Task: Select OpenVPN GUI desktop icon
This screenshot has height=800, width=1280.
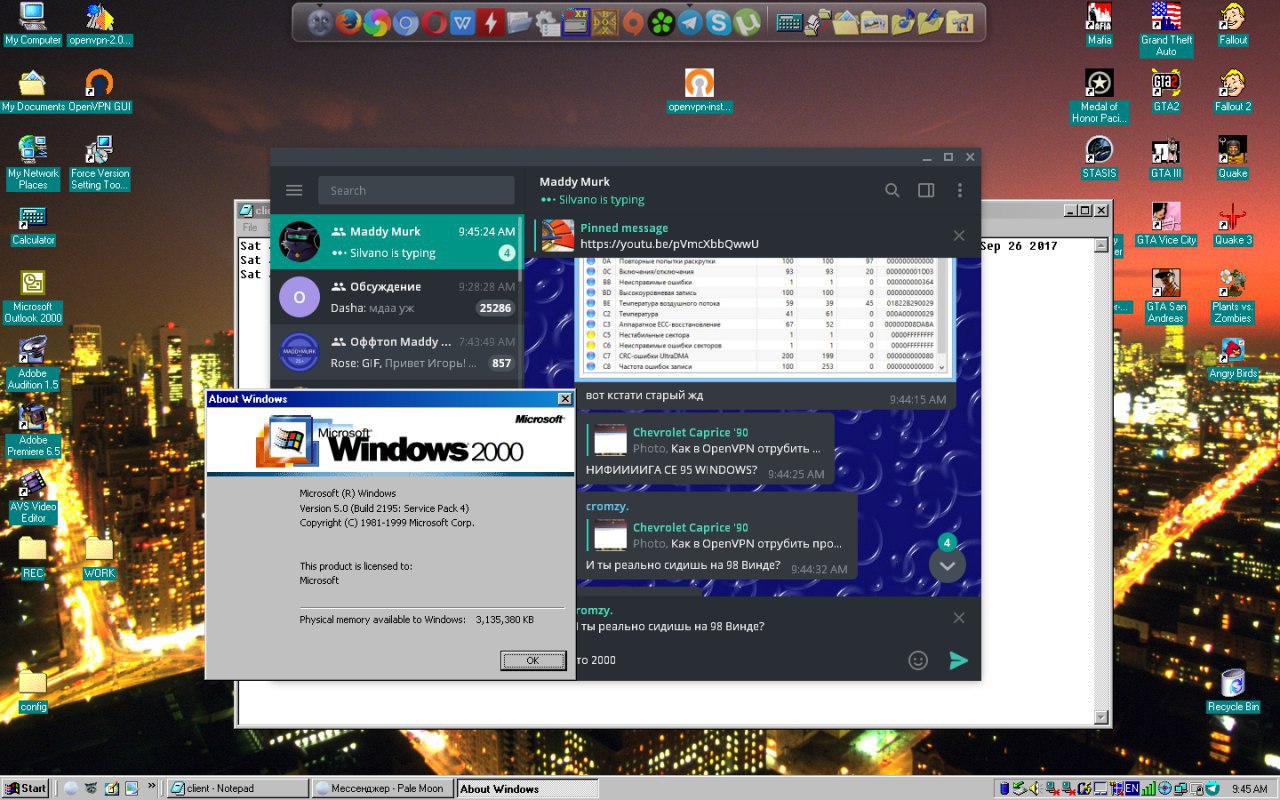Action: [x=100, y=91]
